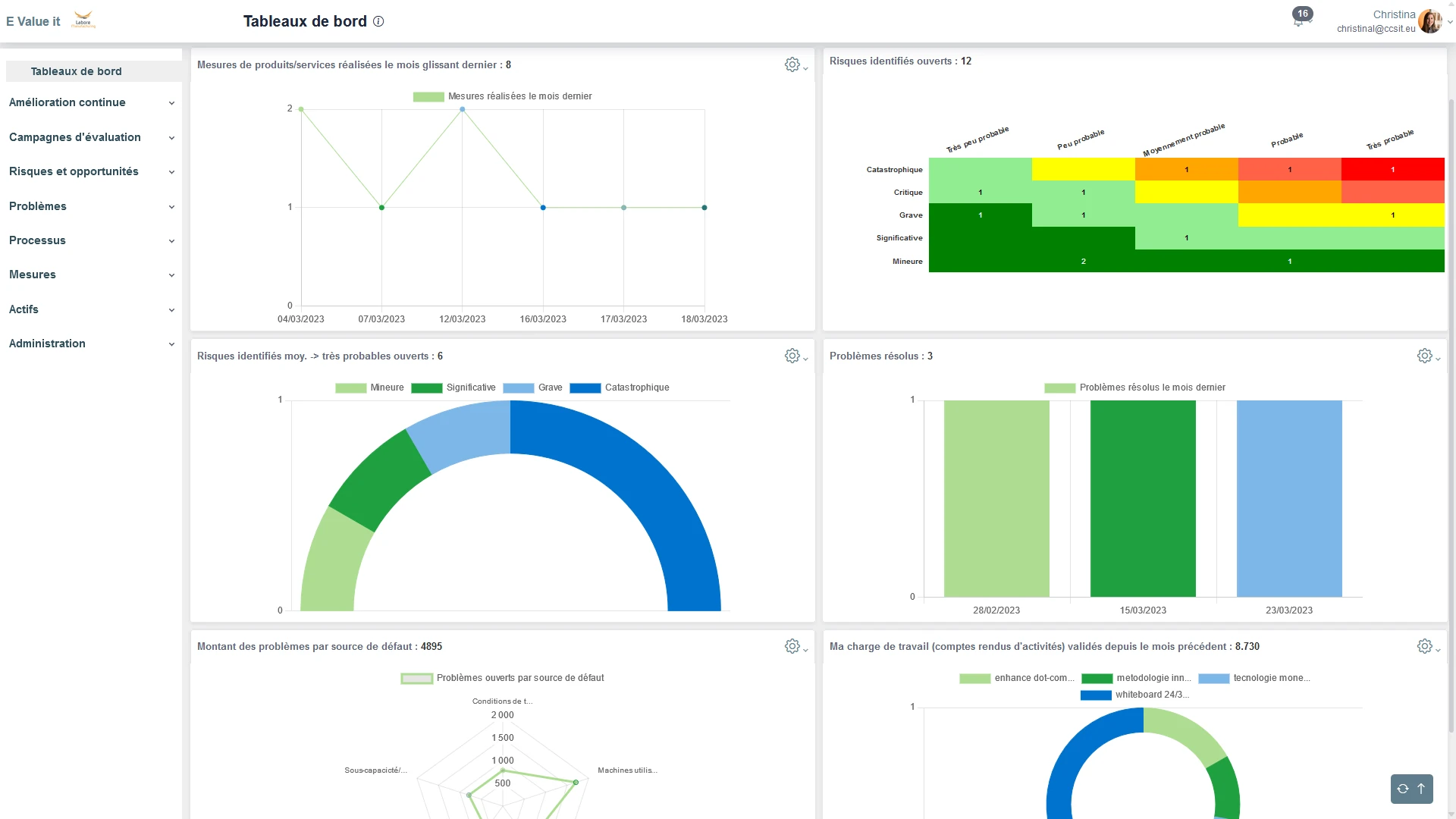Toggle Grave legend in risk gauge

(532, 388)
